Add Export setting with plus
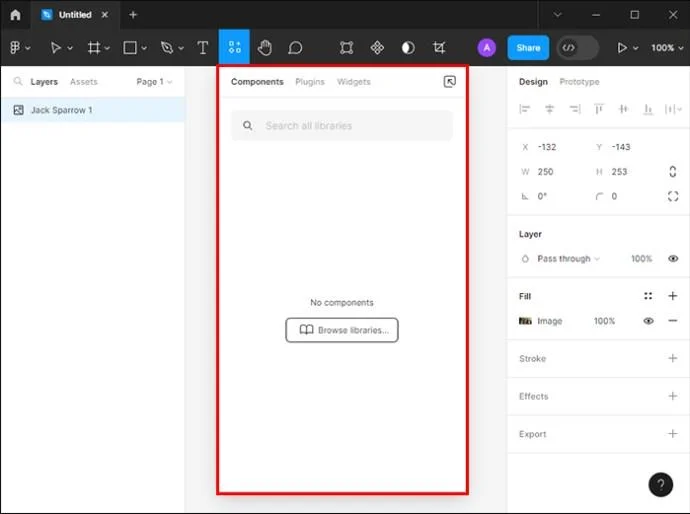 672,434
